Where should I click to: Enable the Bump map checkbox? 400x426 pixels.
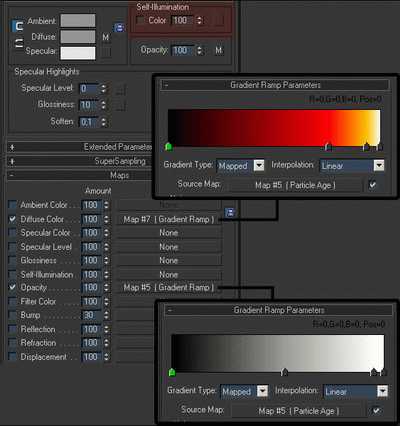click(x=12, y=315)
